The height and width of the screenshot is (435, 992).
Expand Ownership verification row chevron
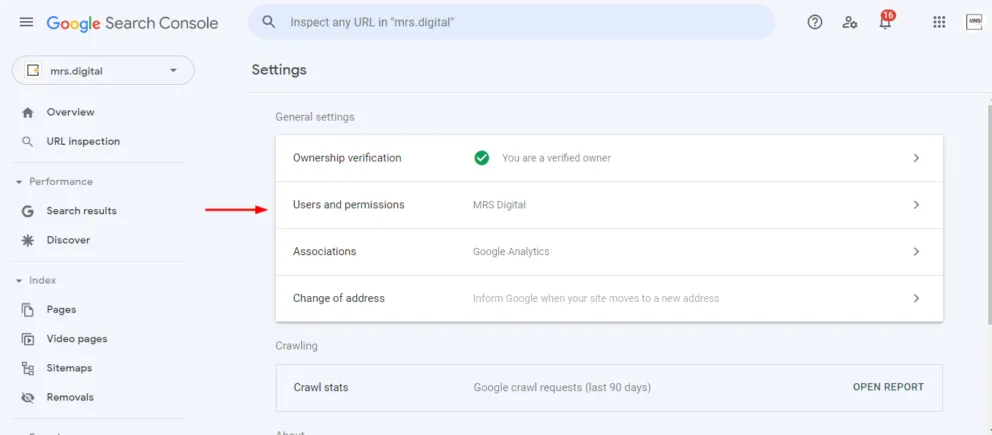(916, 158)
